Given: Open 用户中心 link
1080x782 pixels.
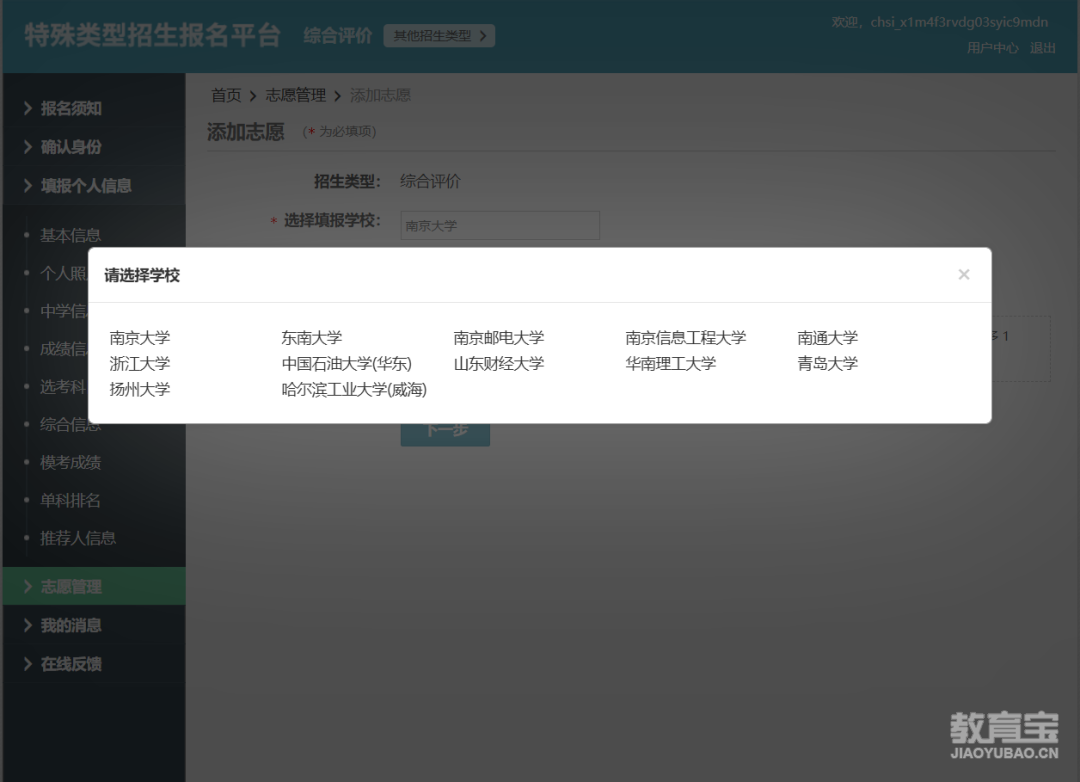Looking at the screenshot, I should [992, 48].
